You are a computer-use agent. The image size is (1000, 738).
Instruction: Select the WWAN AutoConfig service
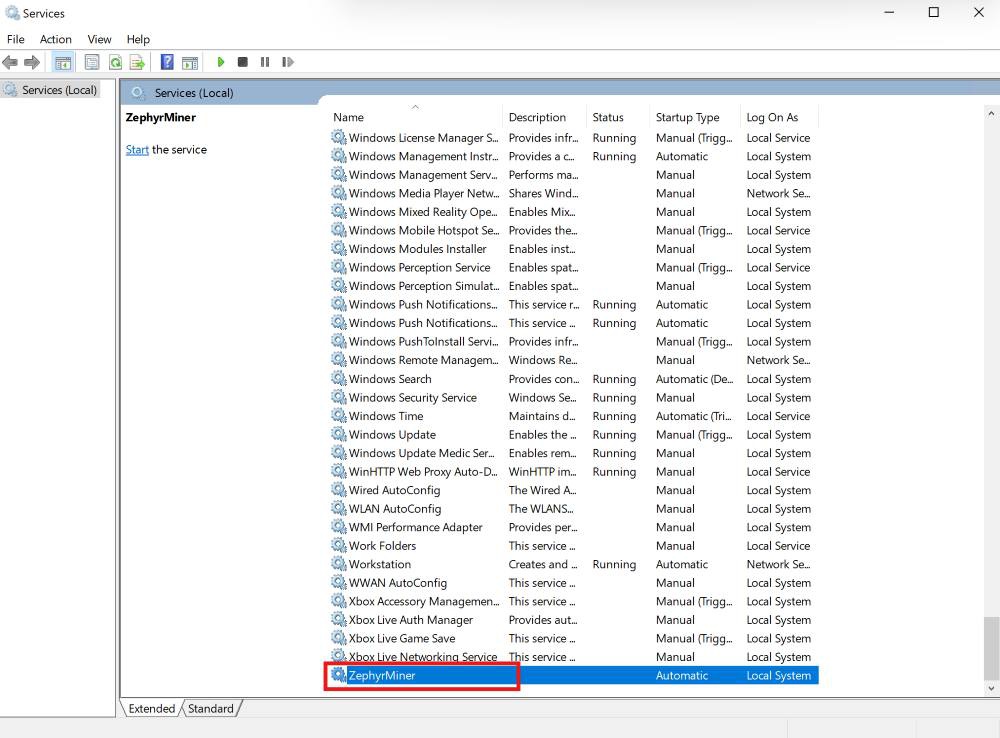(573, 582)
